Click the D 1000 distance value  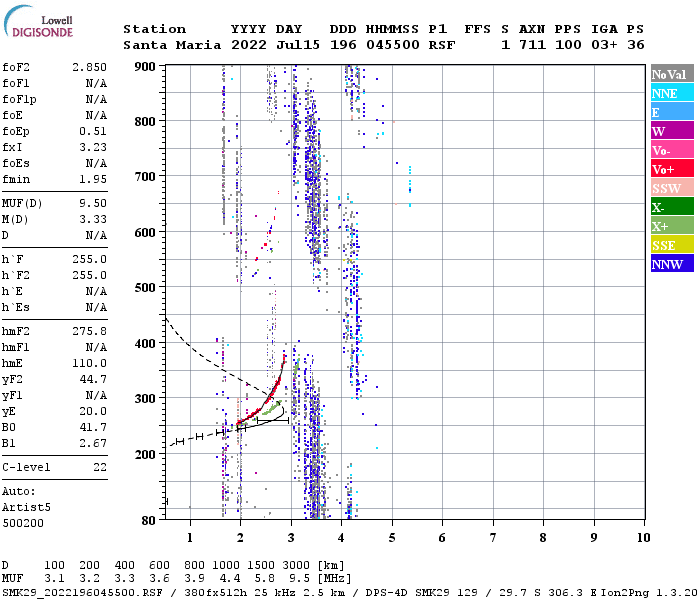click(226, 566)
